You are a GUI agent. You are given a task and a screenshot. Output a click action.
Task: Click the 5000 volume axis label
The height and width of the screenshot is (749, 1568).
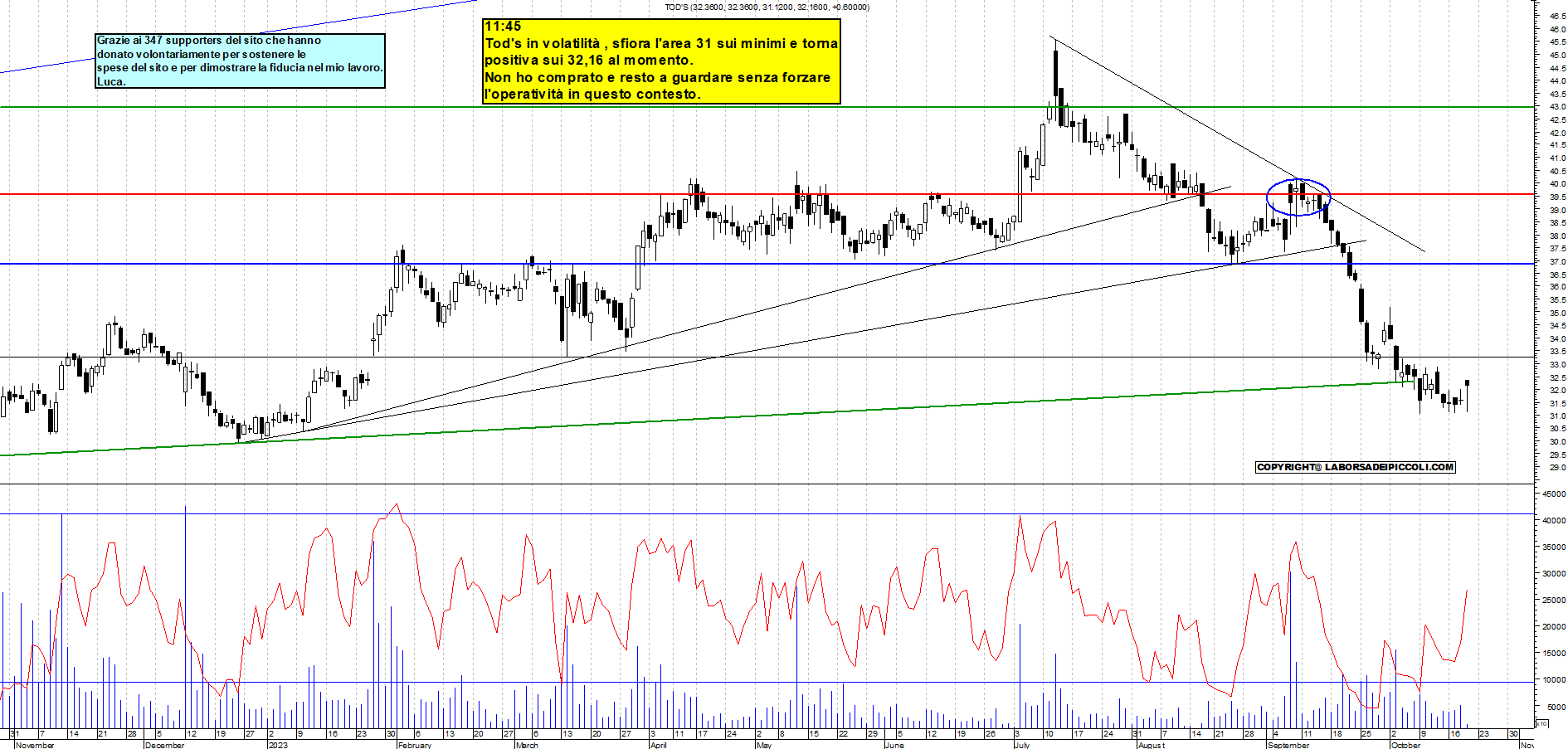click(1556, 707)
